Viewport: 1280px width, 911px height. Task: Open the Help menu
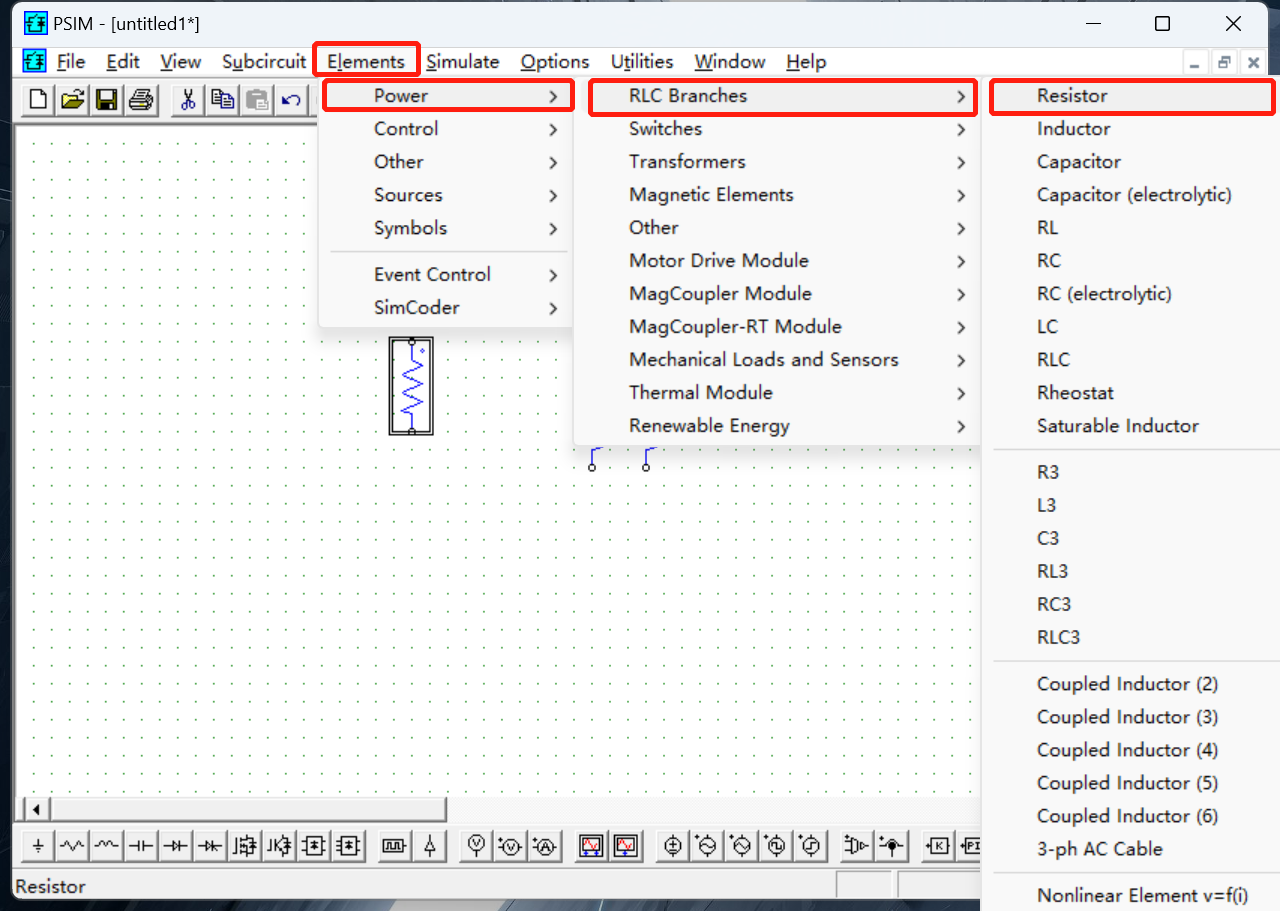[806, 62]
